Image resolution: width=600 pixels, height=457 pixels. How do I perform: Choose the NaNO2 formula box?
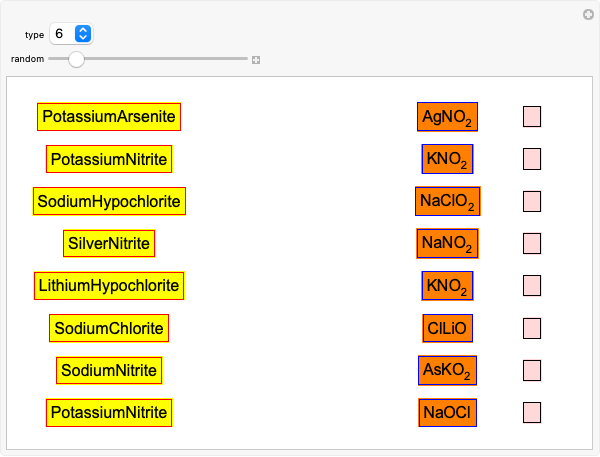pos(447,243)
